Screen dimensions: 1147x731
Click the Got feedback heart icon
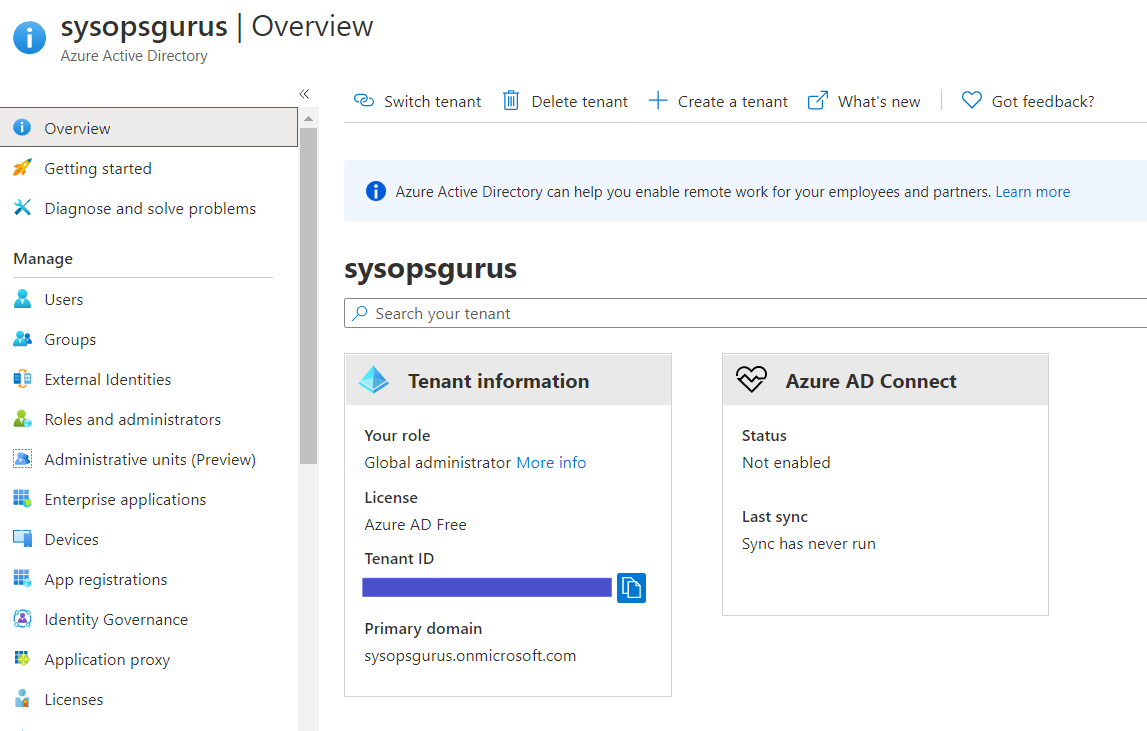pyautogui.click(x=971, y=100)
